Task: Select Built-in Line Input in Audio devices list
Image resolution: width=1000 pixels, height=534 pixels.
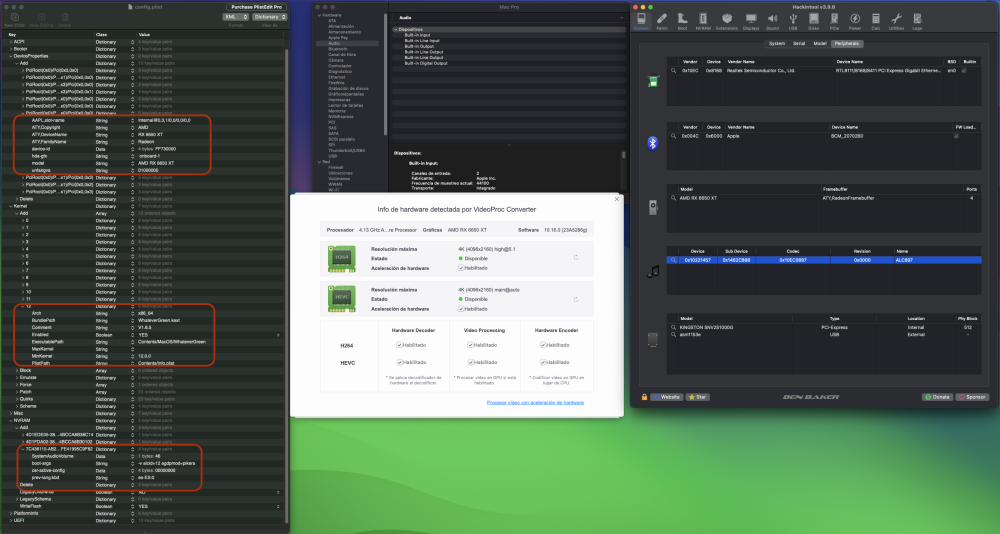Action: pos(422,41)
